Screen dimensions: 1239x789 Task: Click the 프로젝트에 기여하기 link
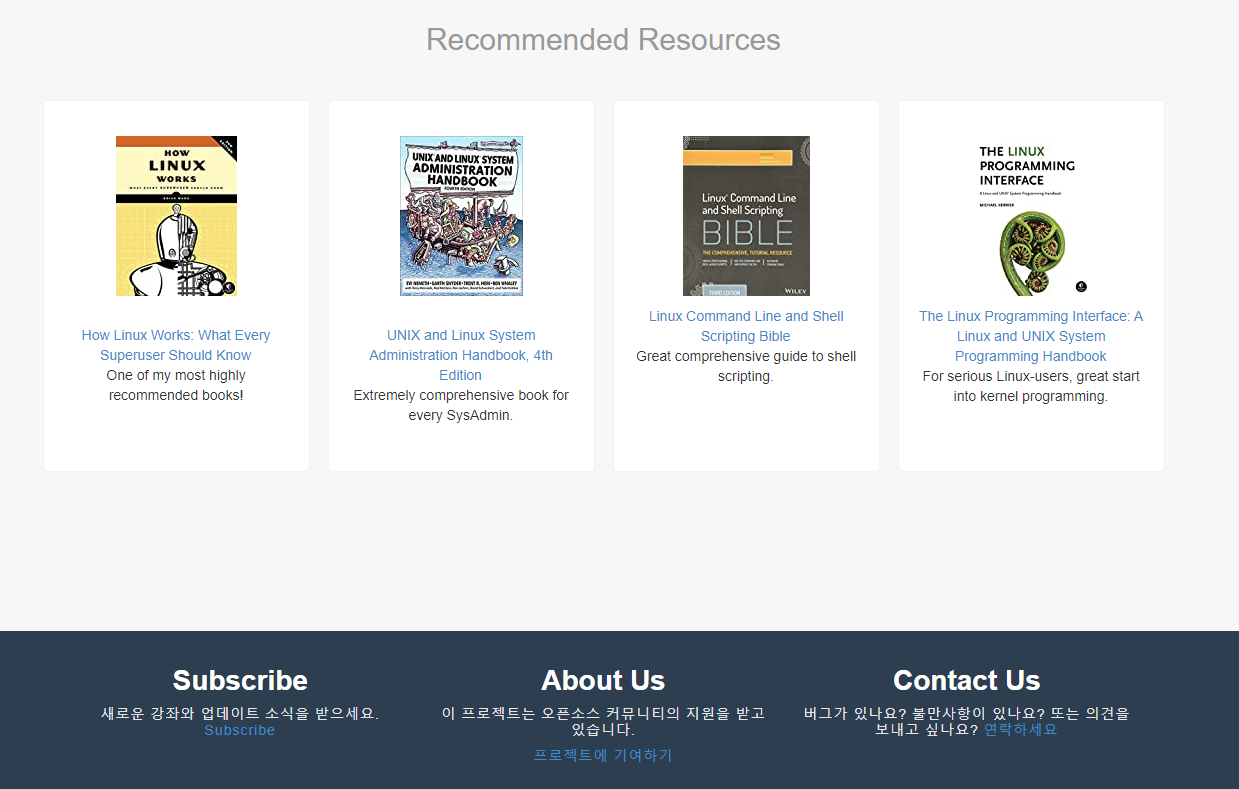[603, 755]
